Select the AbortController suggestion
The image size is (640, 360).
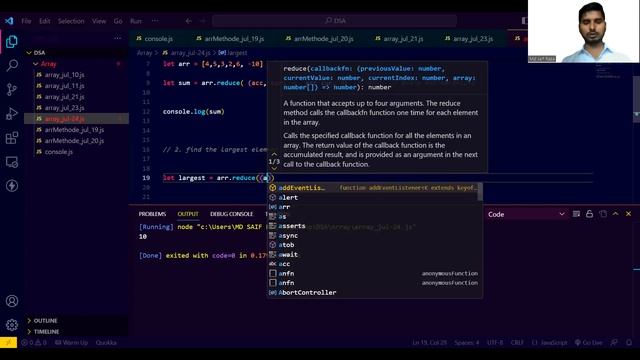tap(373, 293)
